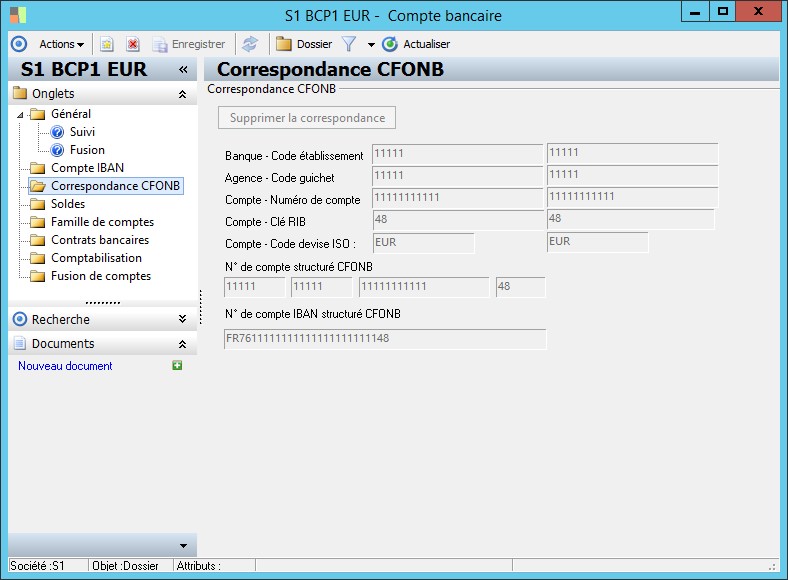Open the Comptabilisation folder

pos(96,258)
